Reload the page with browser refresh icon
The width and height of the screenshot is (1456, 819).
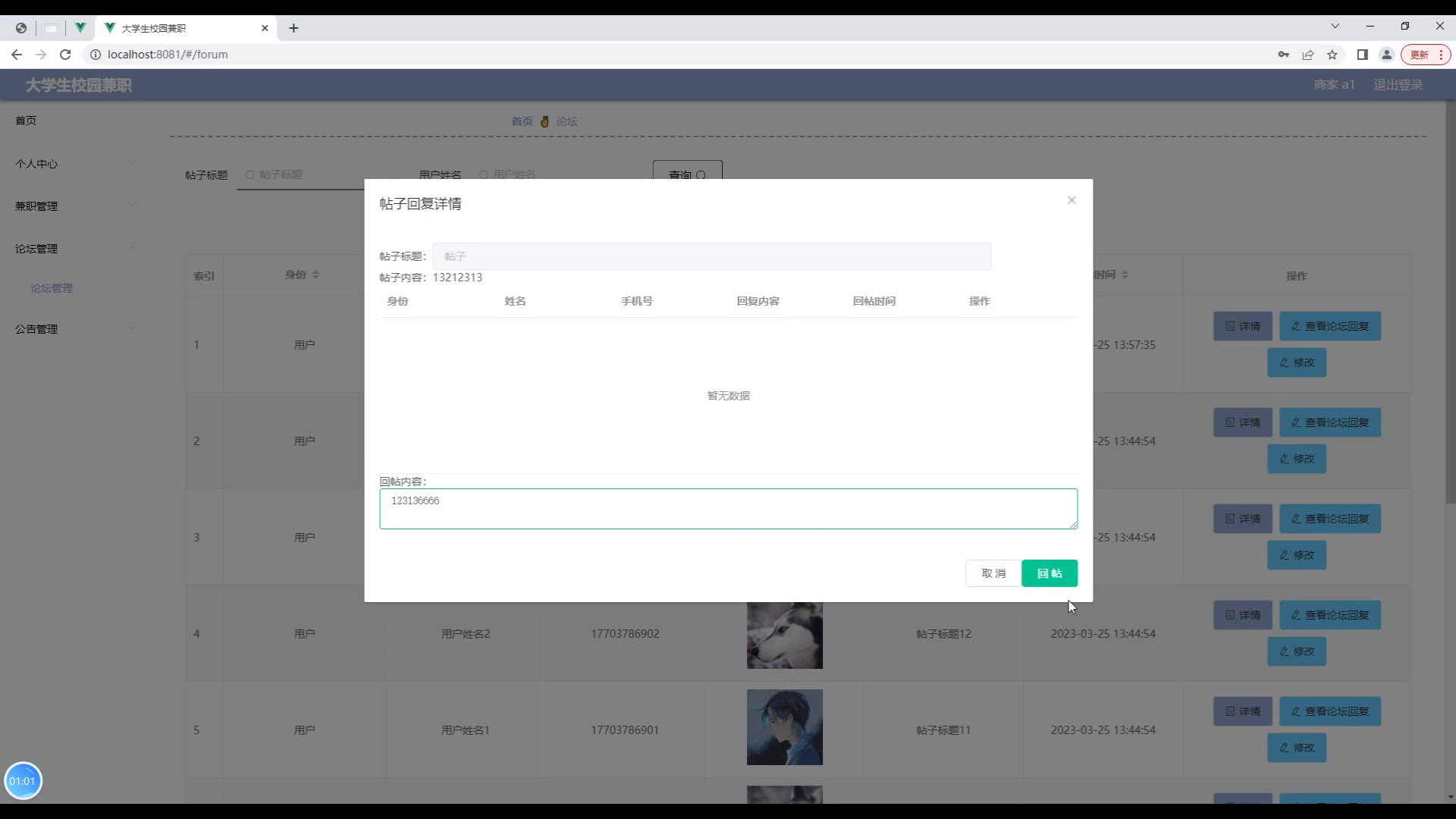coord(65,55)
